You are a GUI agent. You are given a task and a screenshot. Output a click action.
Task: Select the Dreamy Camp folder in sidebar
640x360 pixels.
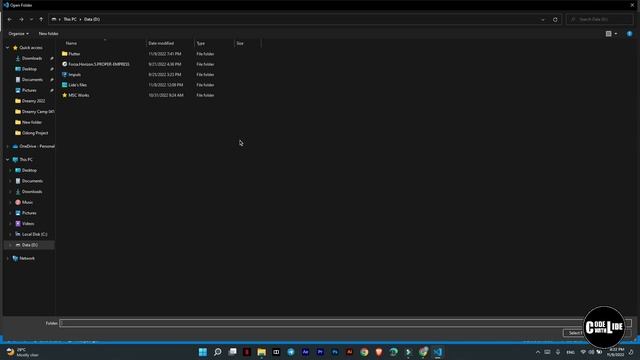(38, 111)
